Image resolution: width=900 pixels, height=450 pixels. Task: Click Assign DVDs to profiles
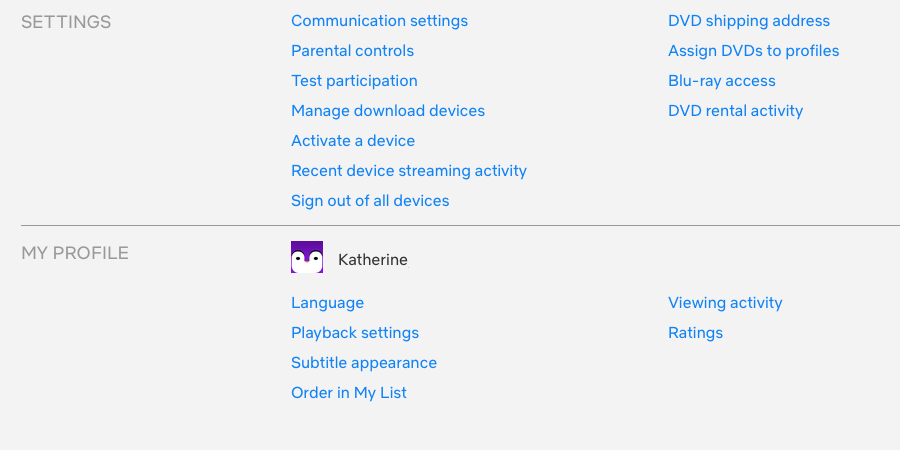click(x=753, y=51)
